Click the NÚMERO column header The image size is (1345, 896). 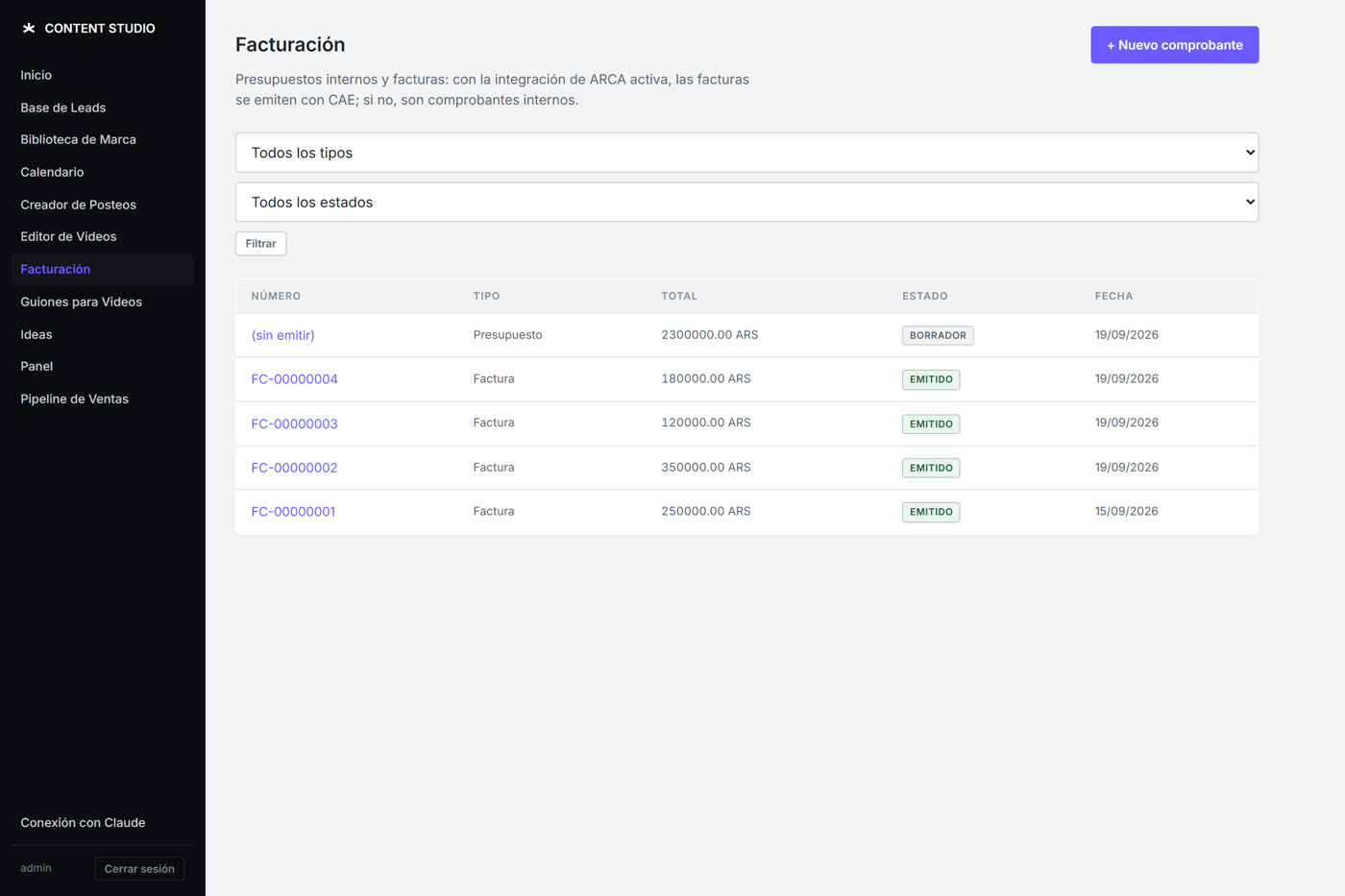(276, 296)
